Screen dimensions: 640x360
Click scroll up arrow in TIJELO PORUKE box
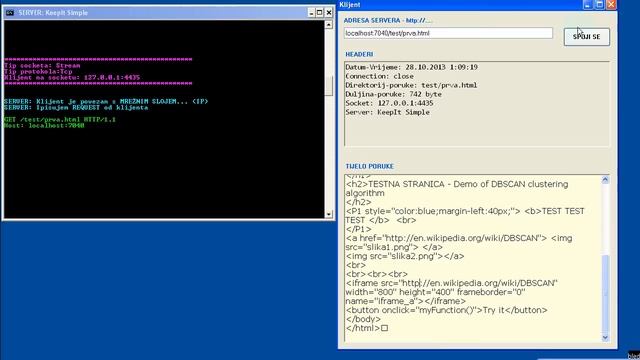[x=605, y=180]
